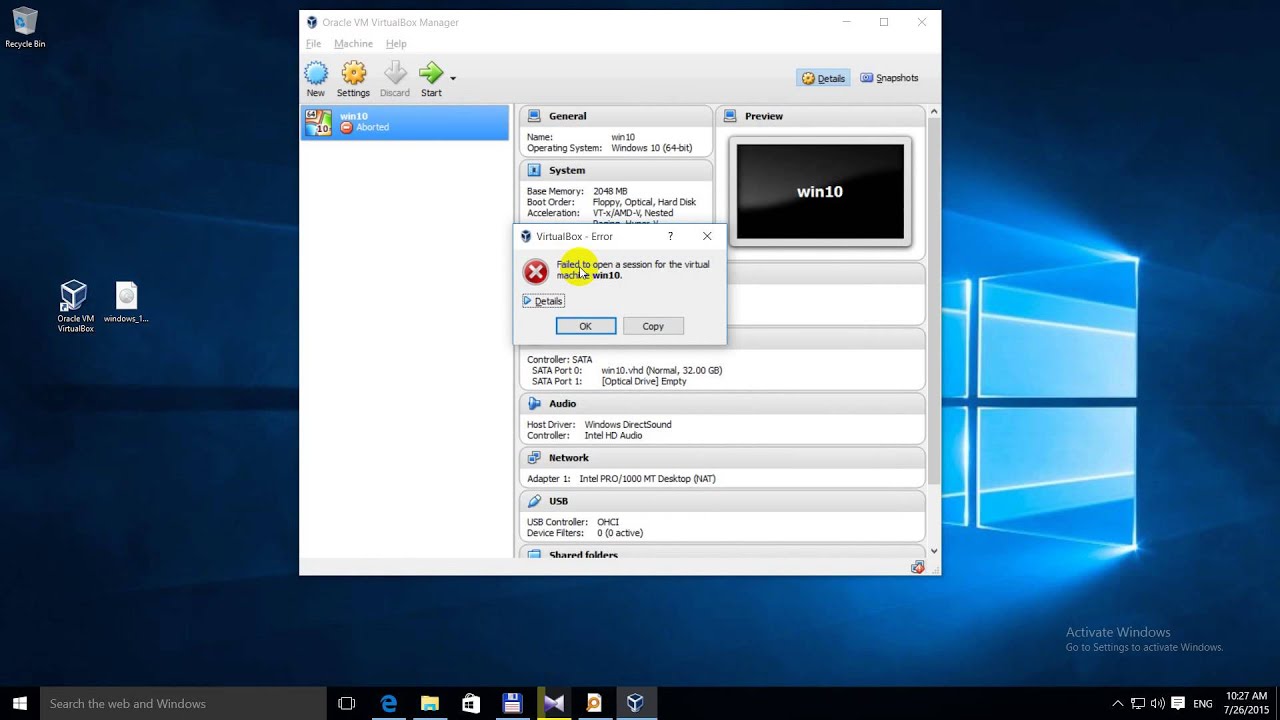Click the Windows 10 (64-bit) operating system text
Image resolution: width=1280 pixels, height=720 pixels.
[x=652, y=148]
